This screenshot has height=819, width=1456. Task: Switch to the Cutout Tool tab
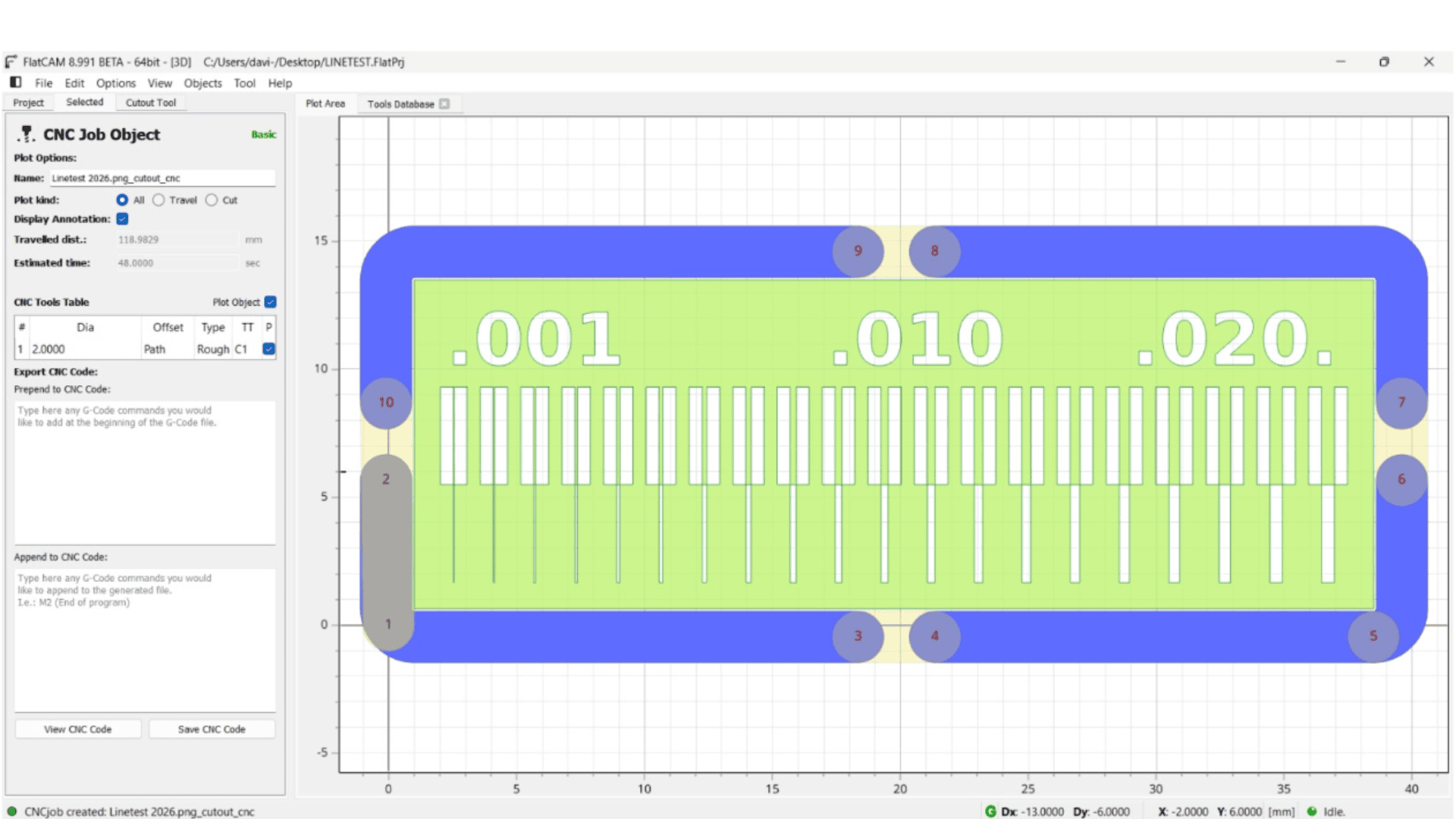(x=150, y=102)
